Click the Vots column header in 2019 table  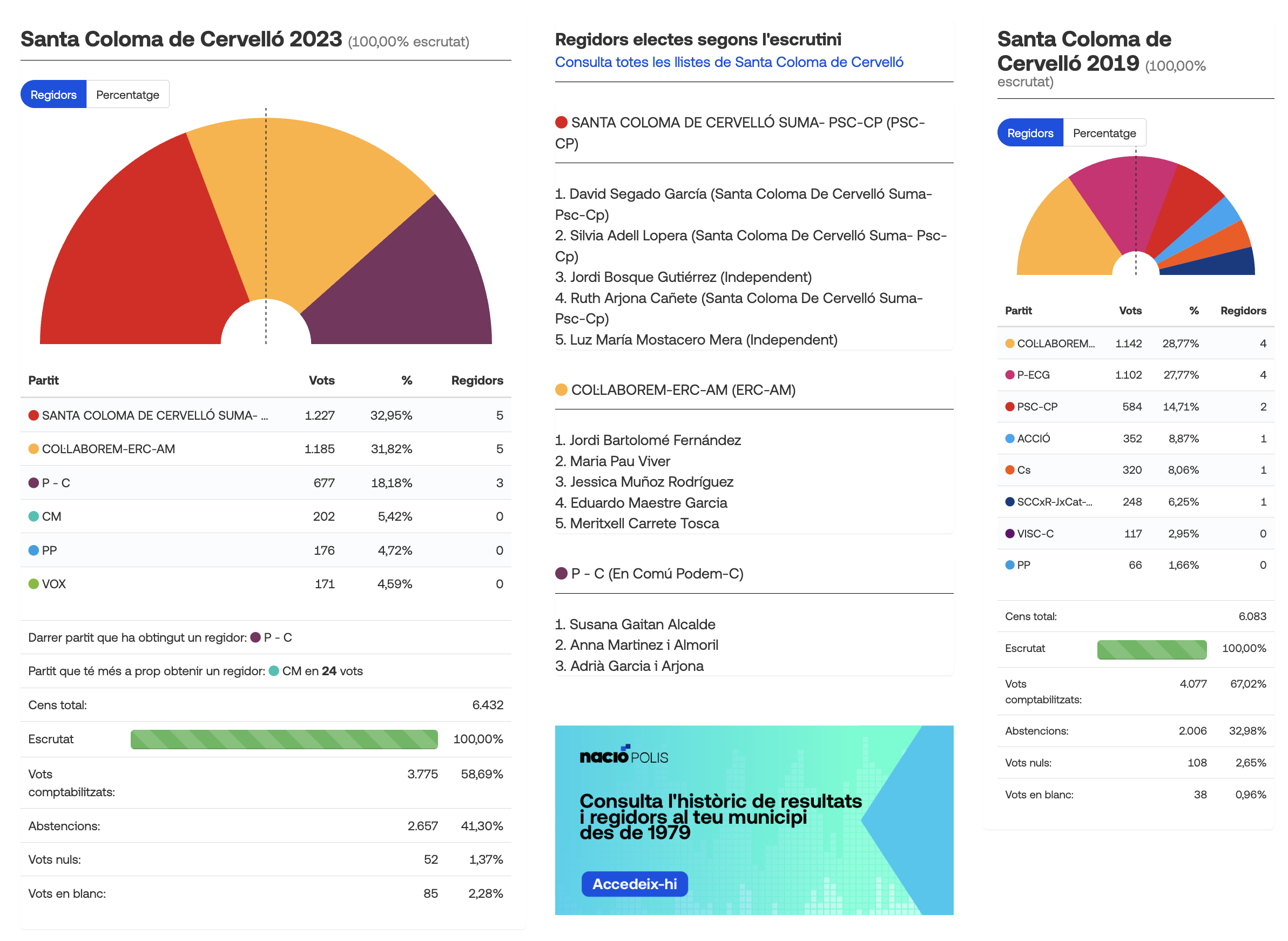(x=1130, y=311)
